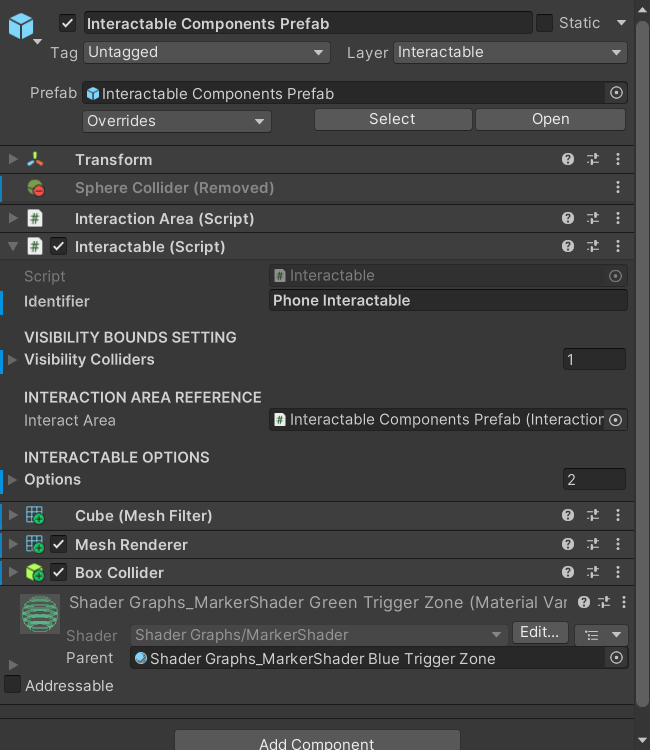Collapse the Interactable script component

point(13,247)
